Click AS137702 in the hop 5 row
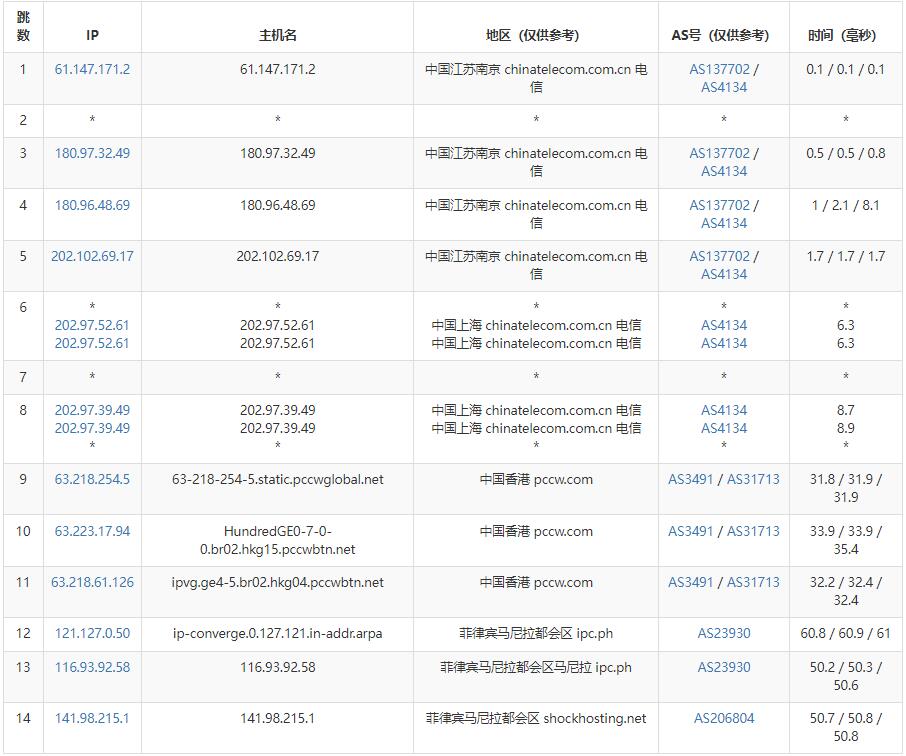The height and width of the screenshot is (756, 906). pyautogui.click(x=719, y=256)
